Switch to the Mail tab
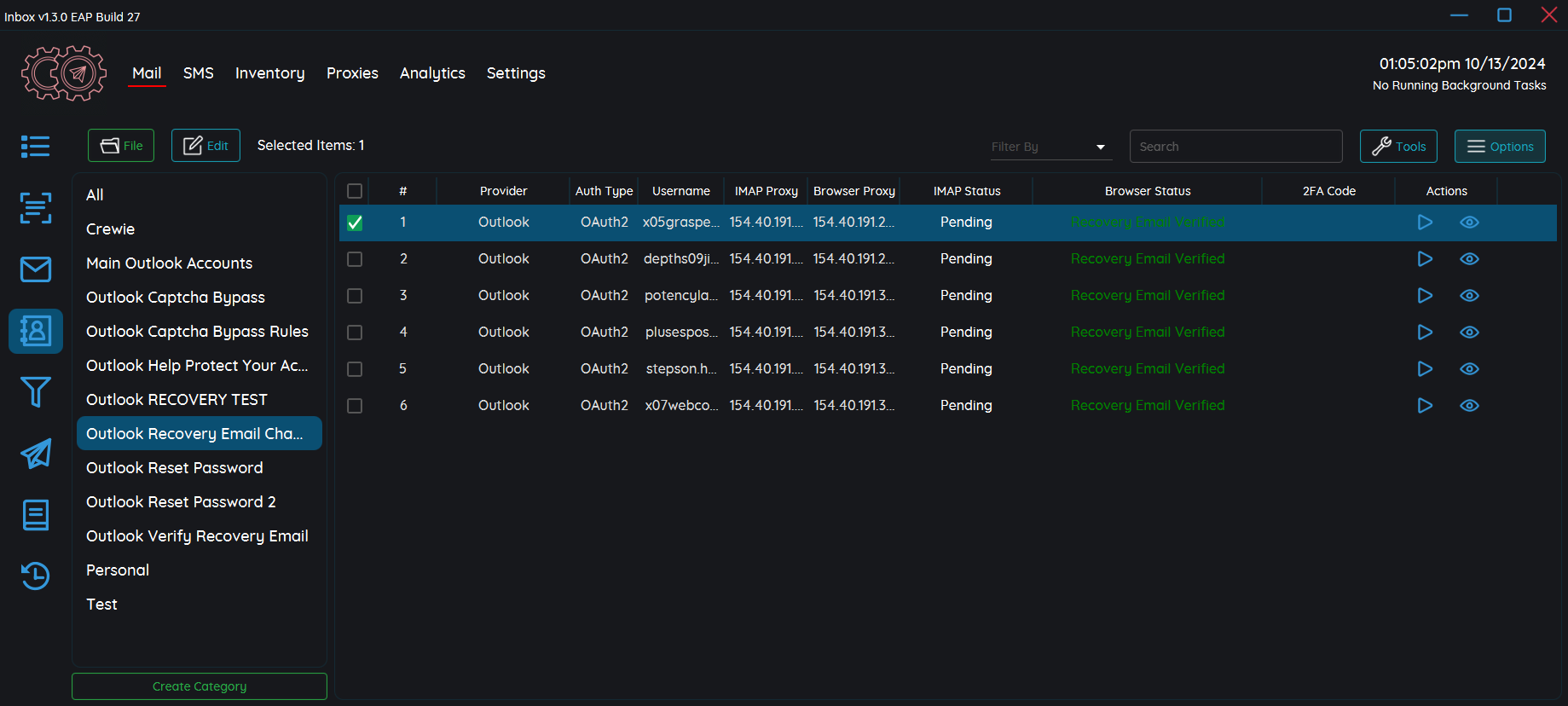The width and height of the screenshot is (1568, 706). tap(147, 73)
